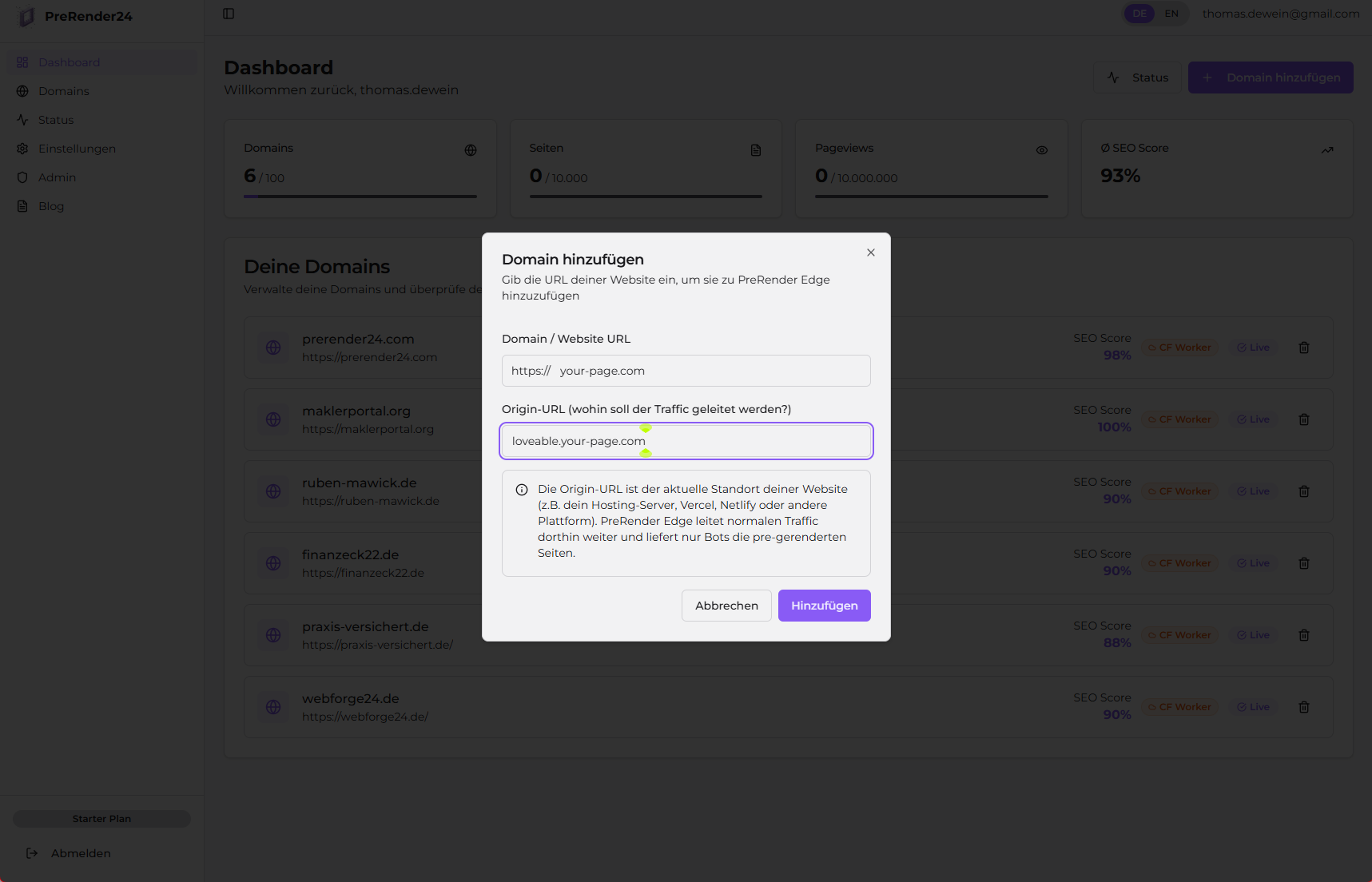Open Blog in the sidebar
This screenshot has width=1372, height=882.
point(101,206)
